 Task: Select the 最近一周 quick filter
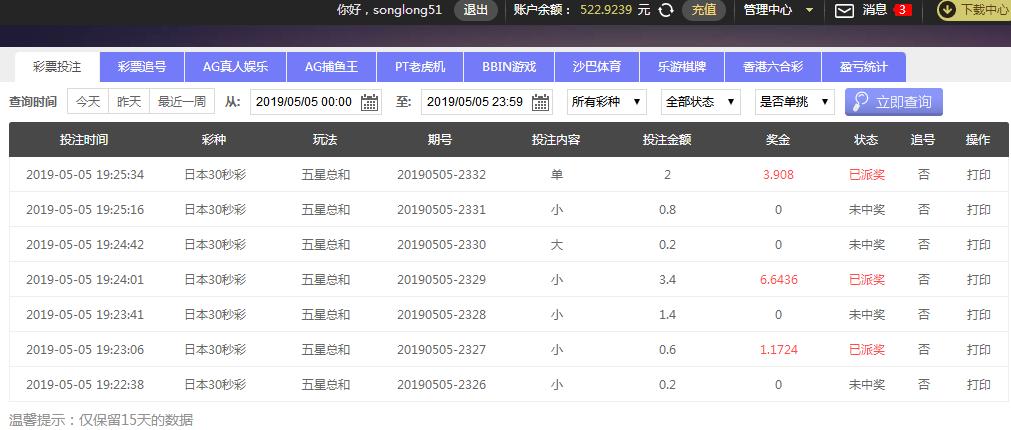[x=182, y=102]
